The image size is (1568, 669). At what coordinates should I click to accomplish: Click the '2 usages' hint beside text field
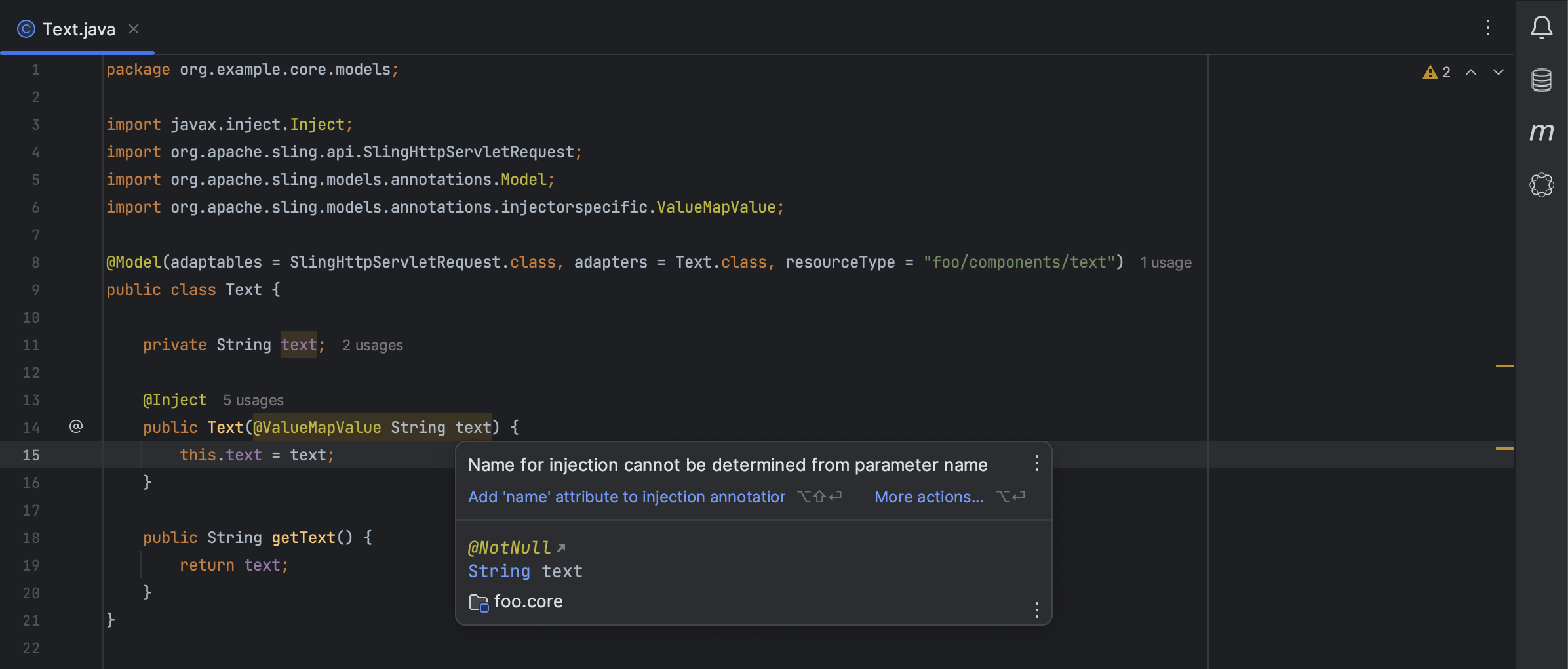point(372,345)
